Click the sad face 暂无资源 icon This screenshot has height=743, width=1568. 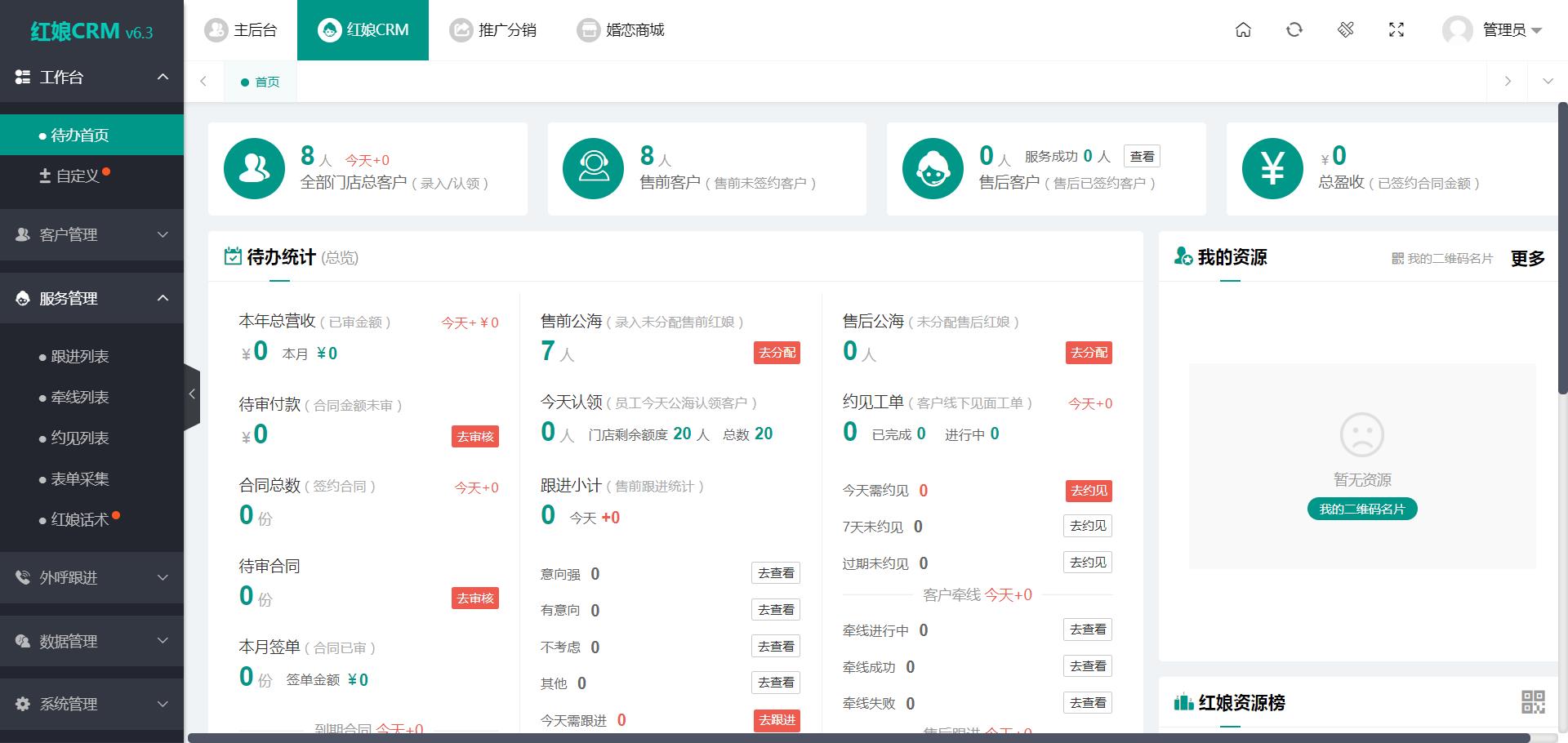[1362, 434]
